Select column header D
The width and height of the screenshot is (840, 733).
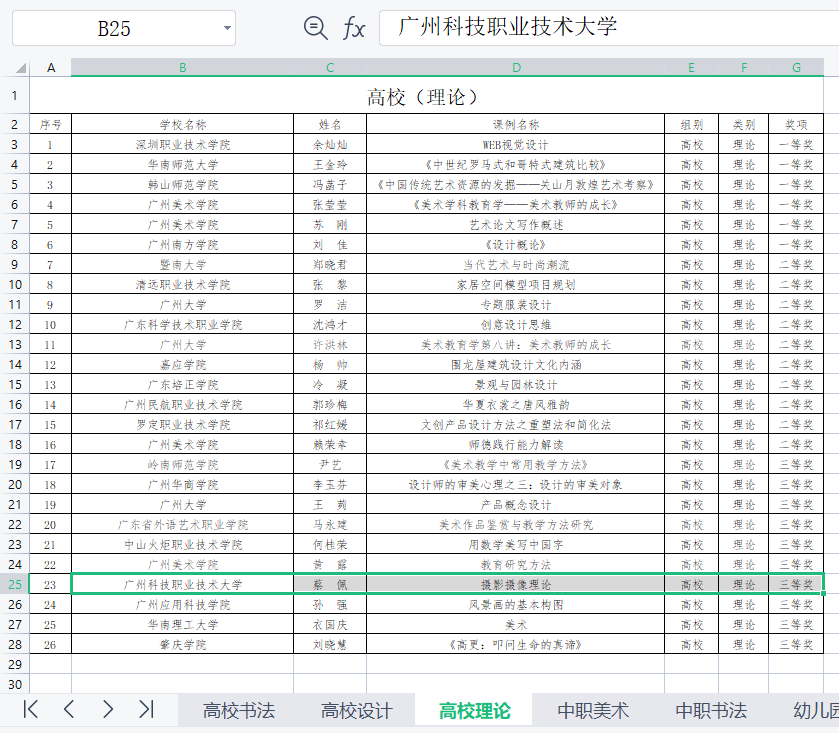[x=516, y=67]
